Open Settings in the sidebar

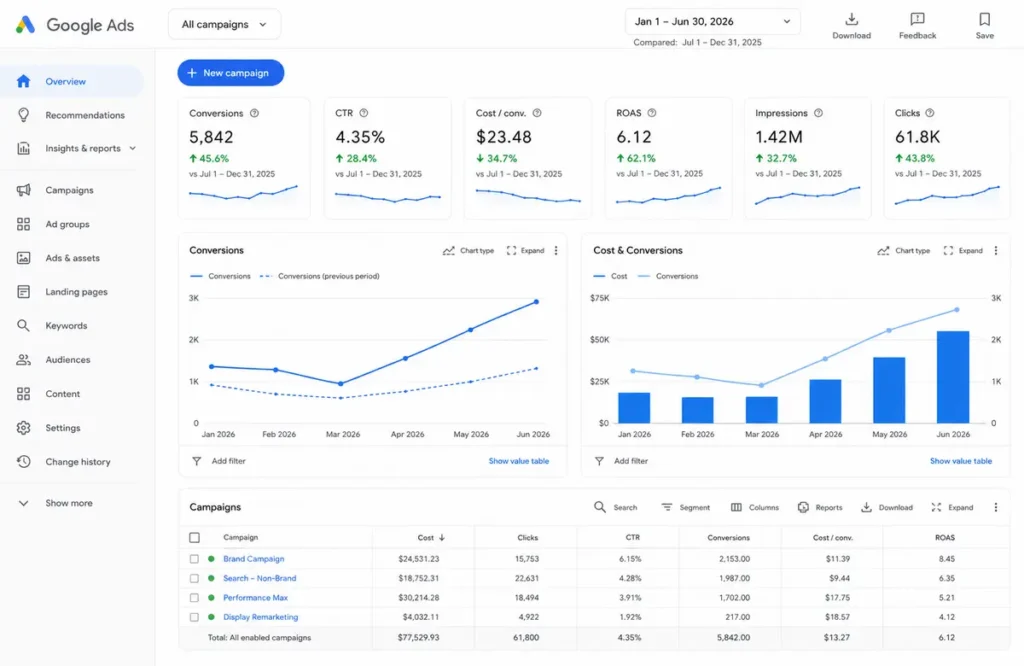[49, 428]
